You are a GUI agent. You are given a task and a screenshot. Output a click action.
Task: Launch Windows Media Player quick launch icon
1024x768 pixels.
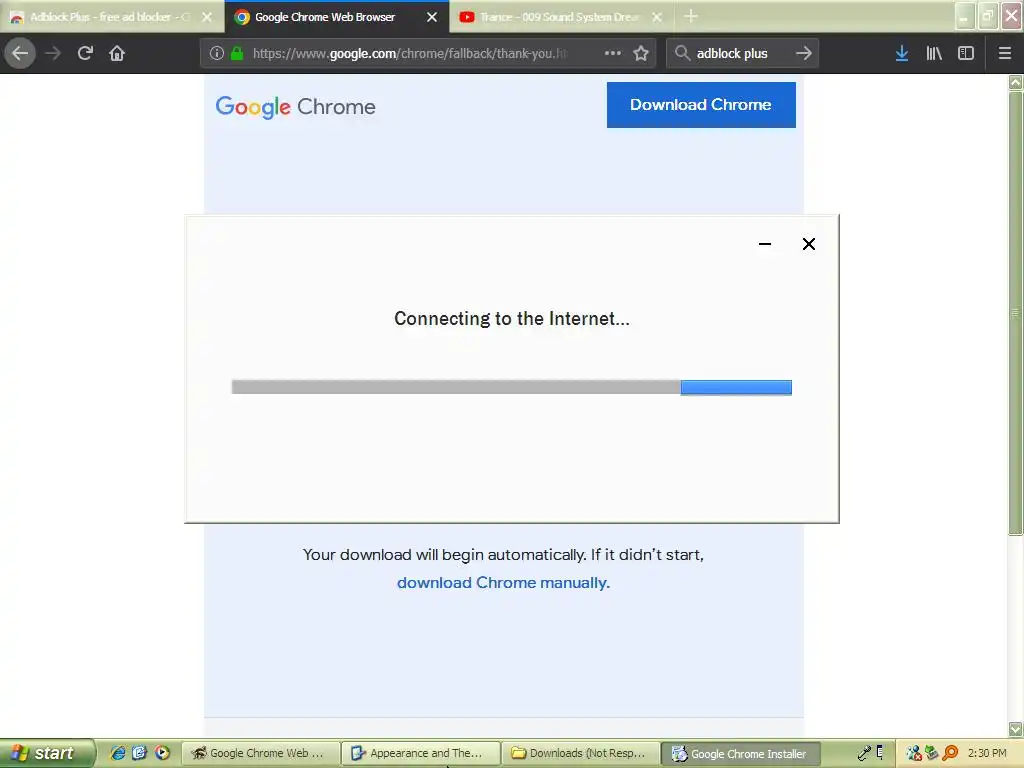[162, 753]
